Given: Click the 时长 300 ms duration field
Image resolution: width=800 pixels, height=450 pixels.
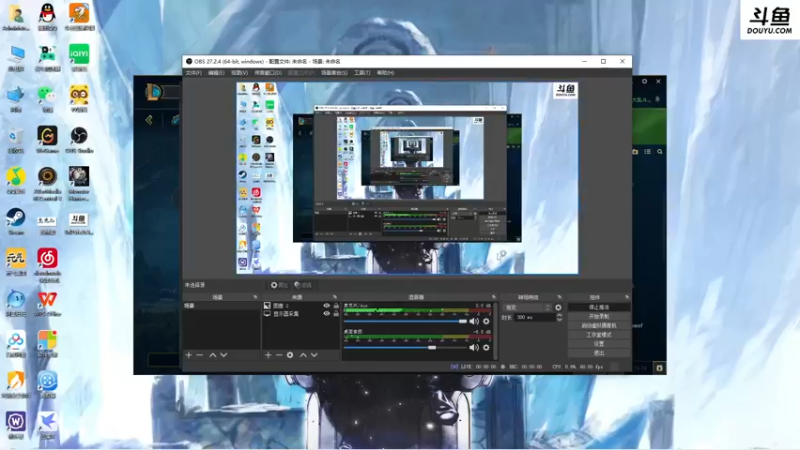Looking at the screenshot, I should [x=534, y=317].
